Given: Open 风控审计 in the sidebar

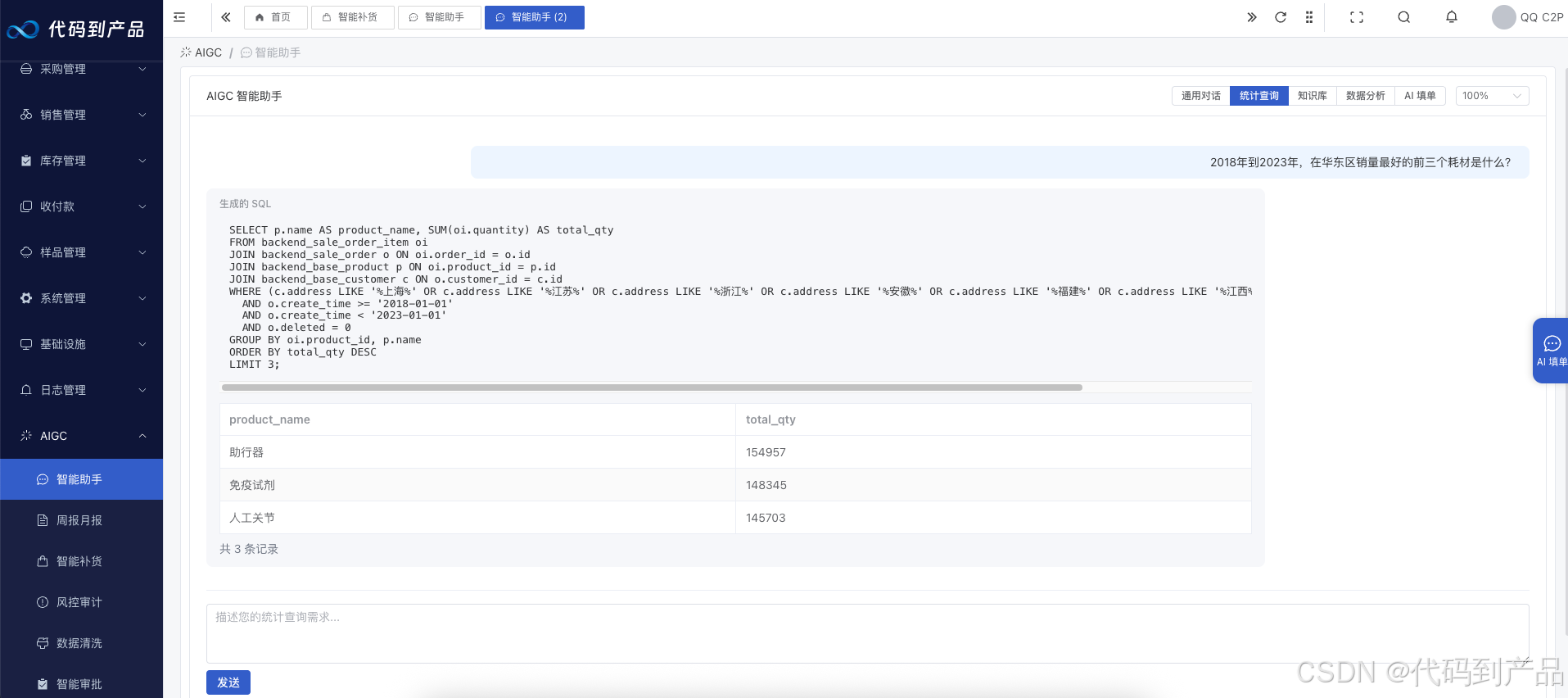Looking at the screenshot, I should coord(79,602).
